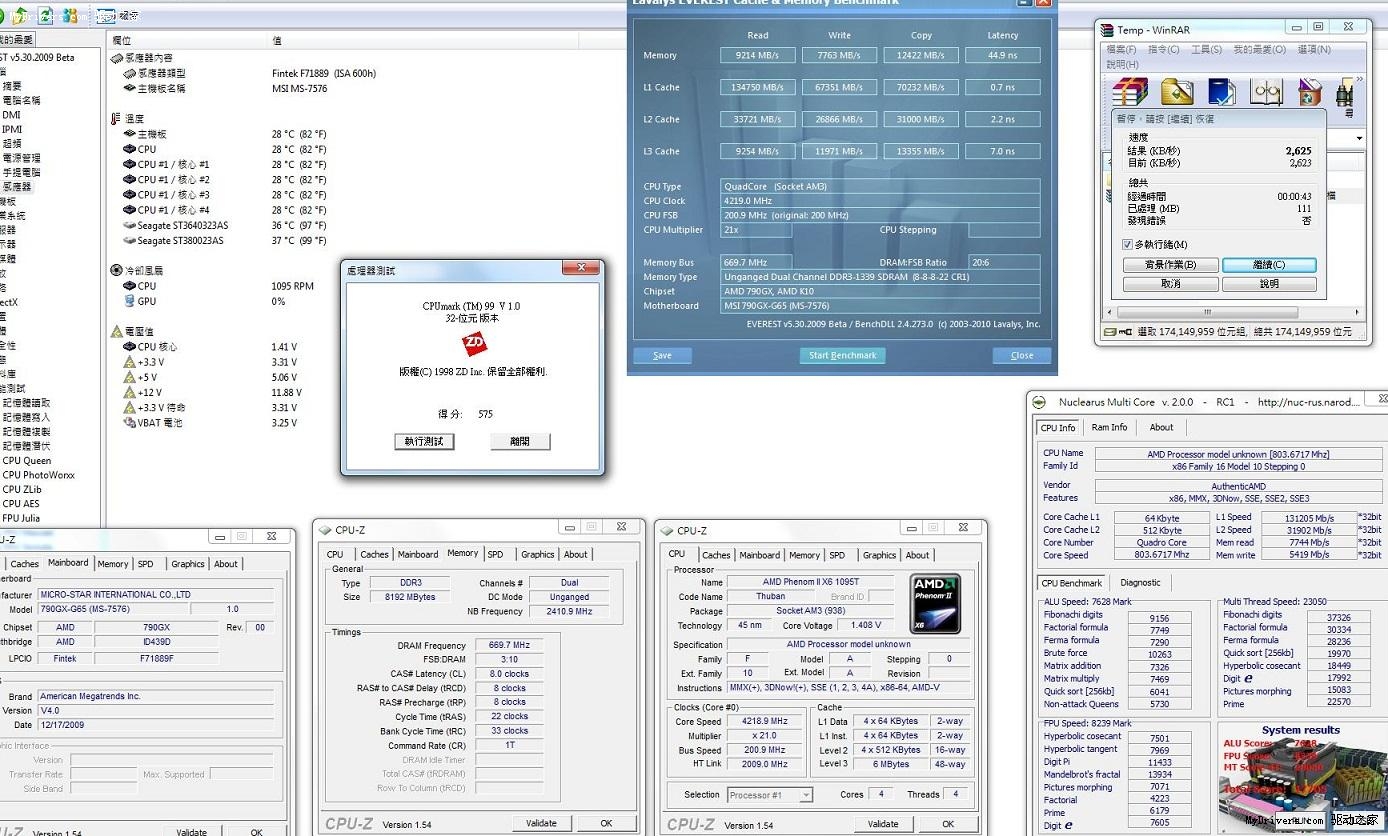Open WinRAR address bar dropdown arrow
Screen dimensions: 1388x836
pos(1359,138)
